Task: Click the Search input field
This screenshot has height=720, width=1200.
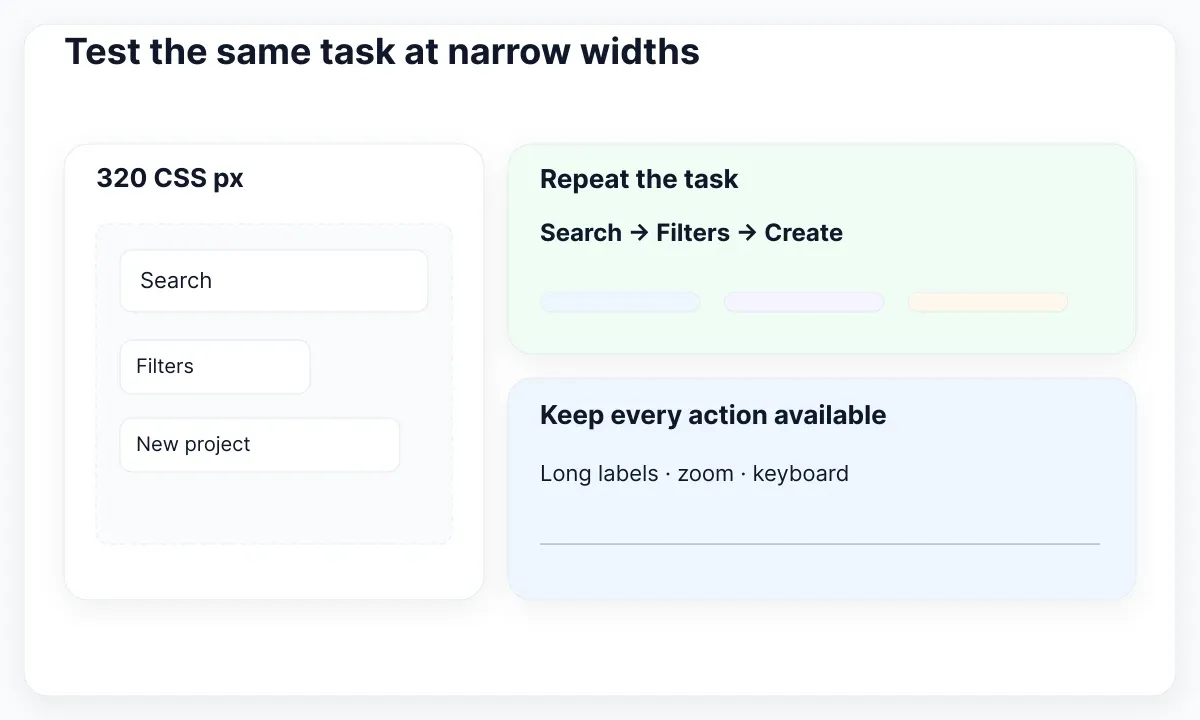Action: click(274, 281)
